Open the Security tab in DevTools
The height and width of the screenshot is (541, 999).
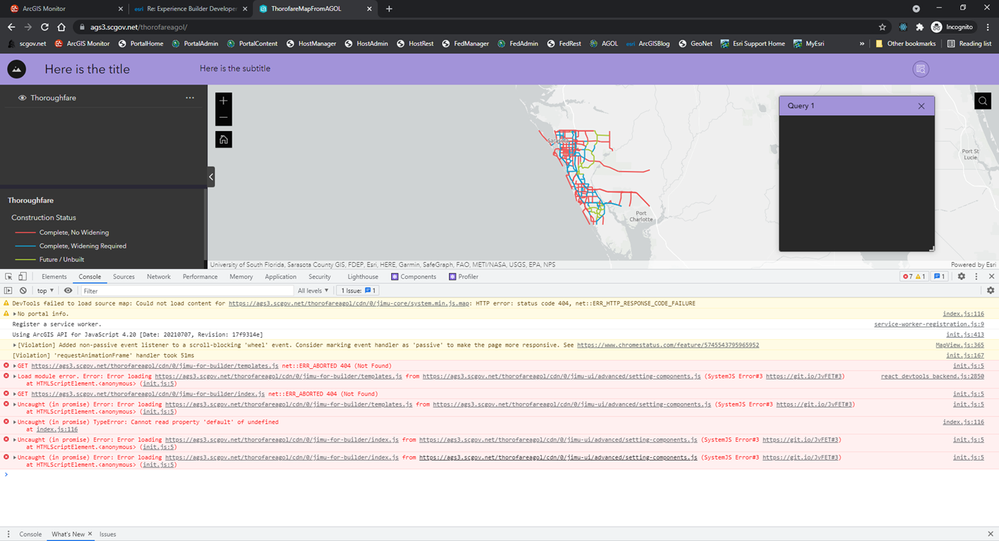[319, 277]
